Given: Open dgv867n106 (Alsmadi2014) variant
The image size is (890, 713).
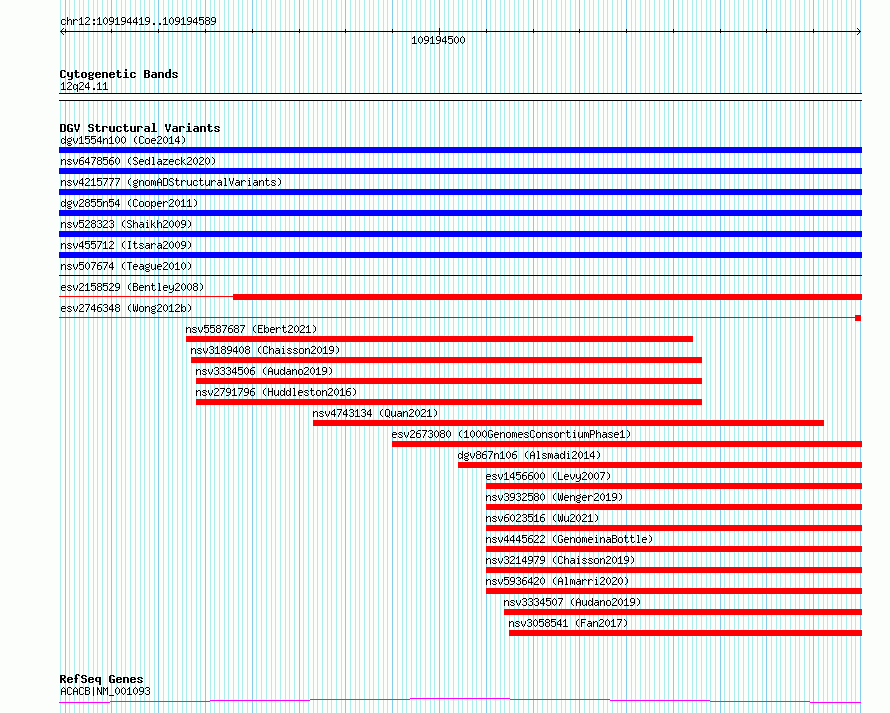Looking at the screenshot, I should pos(529,455).
